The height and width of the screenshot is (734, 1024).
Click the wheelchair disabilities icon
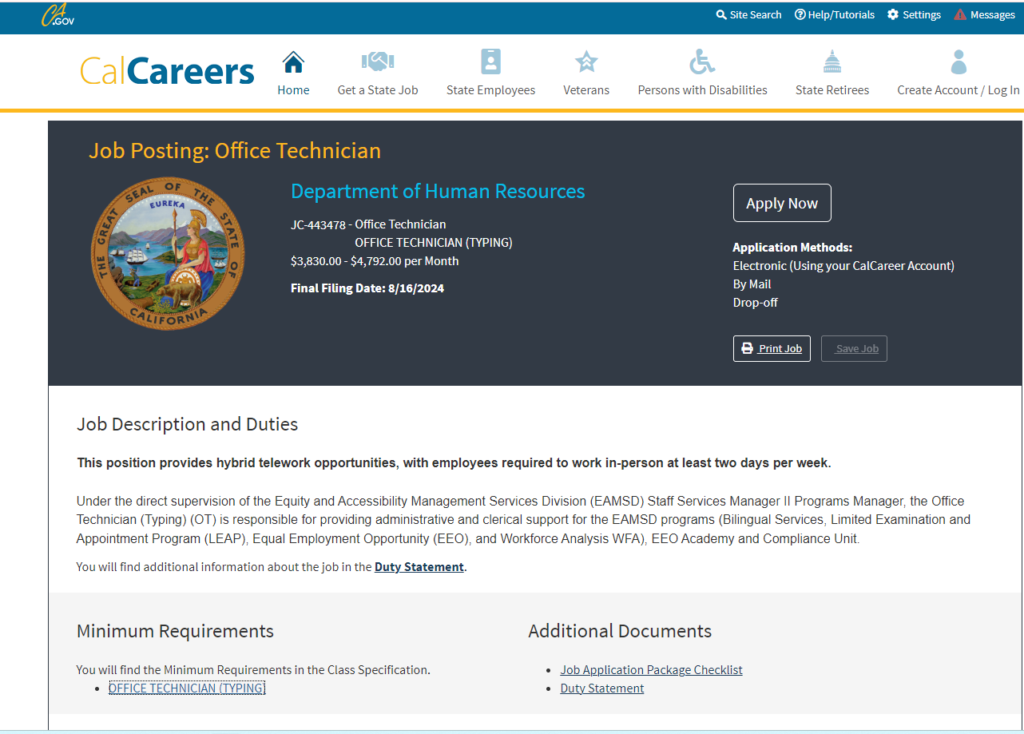(702, 62)
